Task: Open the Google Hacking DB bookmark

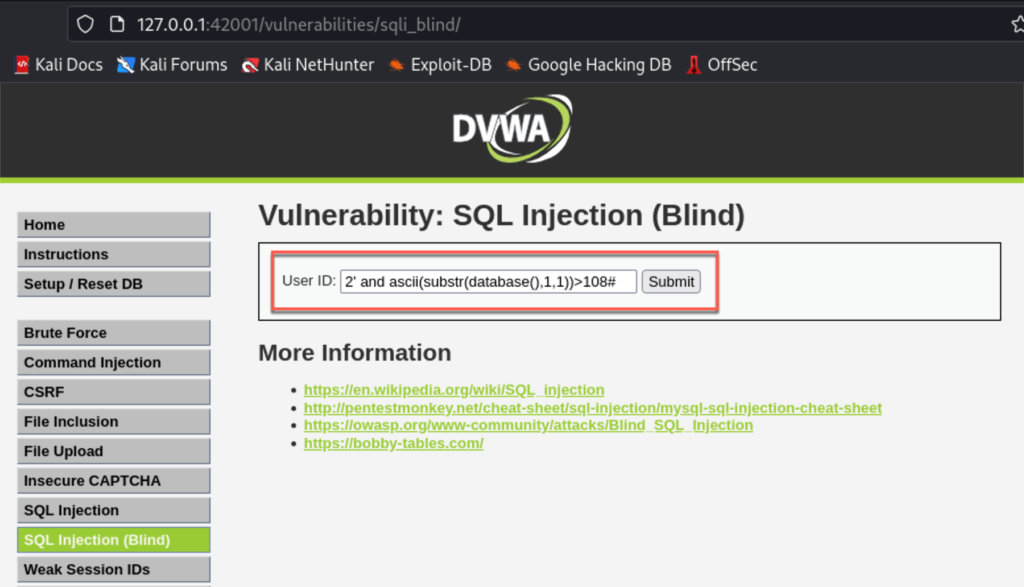Action: coord(588,65)
